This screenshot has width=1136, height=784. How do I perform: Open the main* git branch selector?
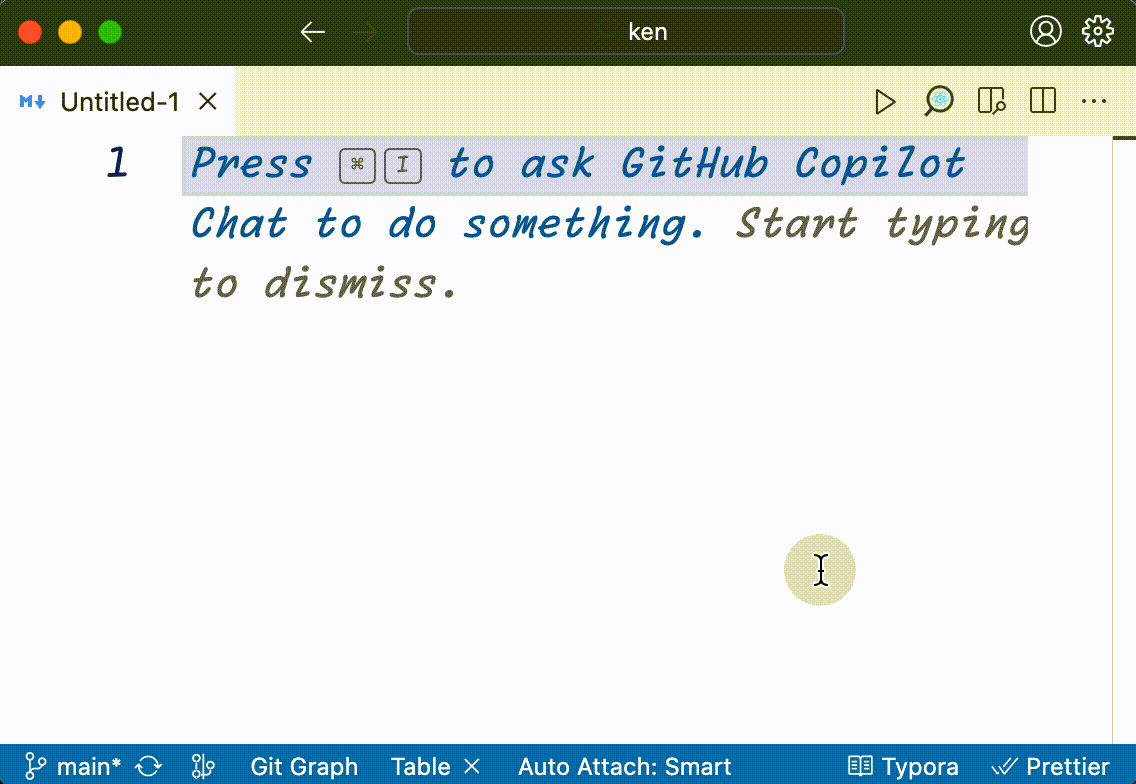click(x=72, y=766)
